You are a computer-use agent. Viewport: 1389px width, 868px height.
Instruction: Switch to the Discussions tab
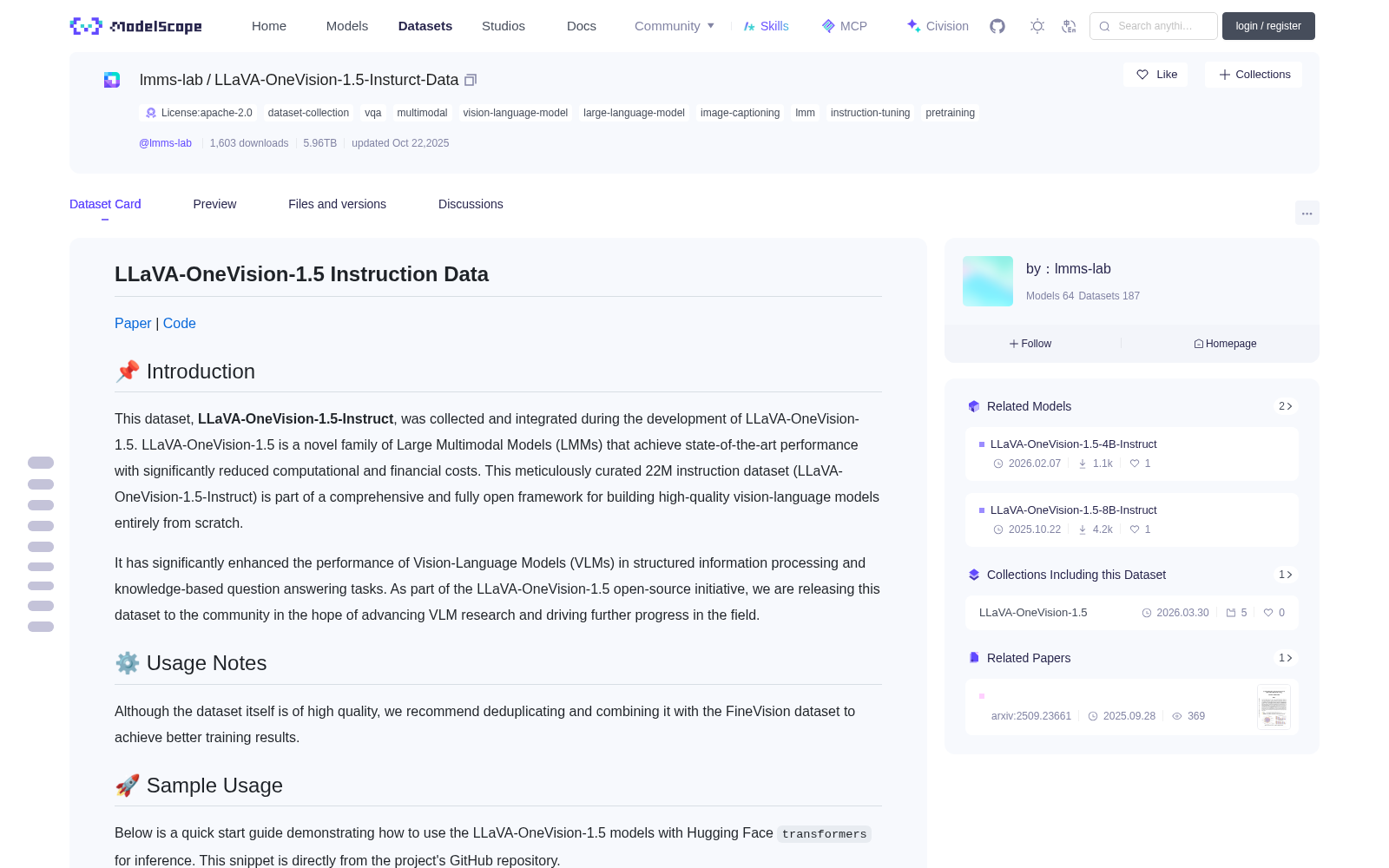[471, 204]
